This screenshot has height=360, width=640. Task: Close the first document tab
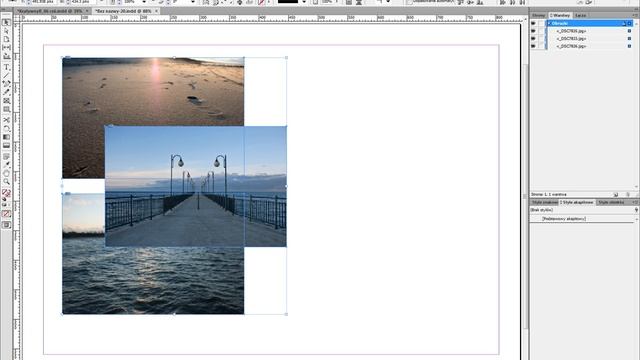(87, 11)
